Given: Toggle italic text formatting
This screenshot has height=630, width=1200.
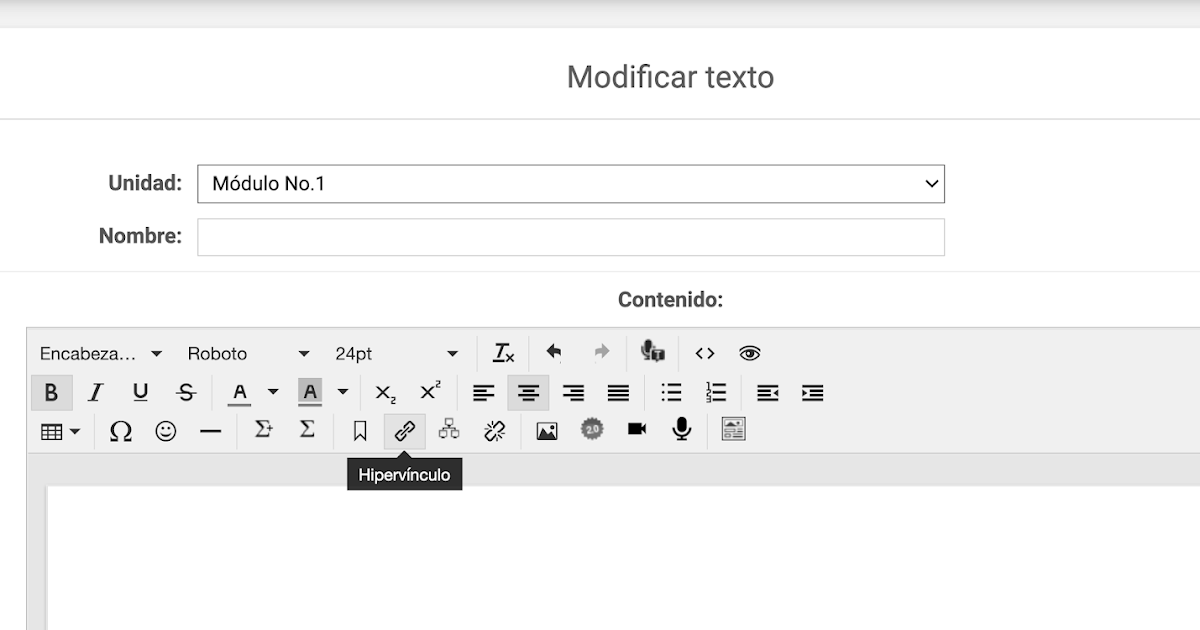Looking at the screenshot, I should (94, 392).
